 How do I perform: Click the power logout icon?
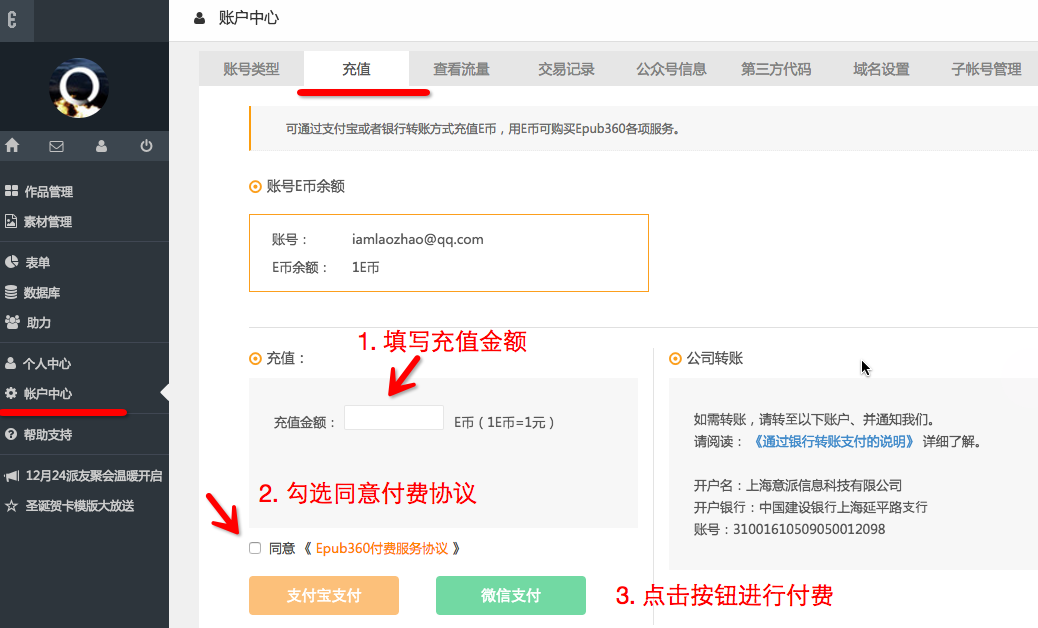(146, 146)
